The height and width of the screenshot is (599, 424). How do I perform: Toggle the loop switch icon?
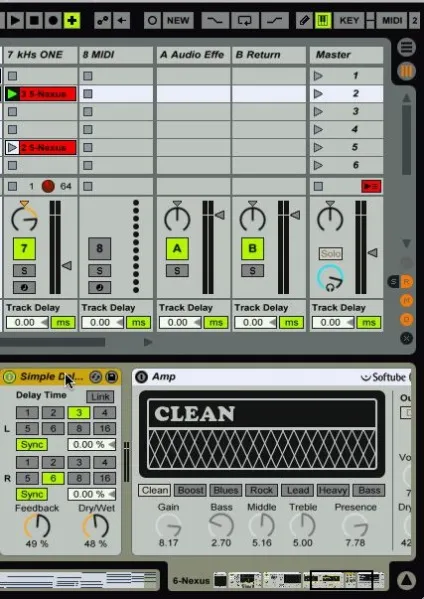[245, 20]
